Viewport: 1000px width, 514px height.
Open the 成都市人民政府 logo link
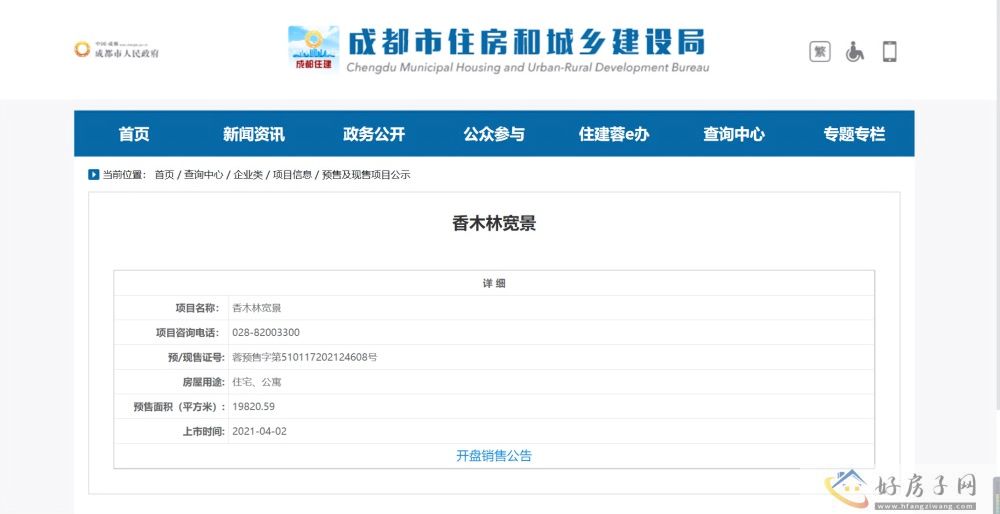click(x=116, y=50)
